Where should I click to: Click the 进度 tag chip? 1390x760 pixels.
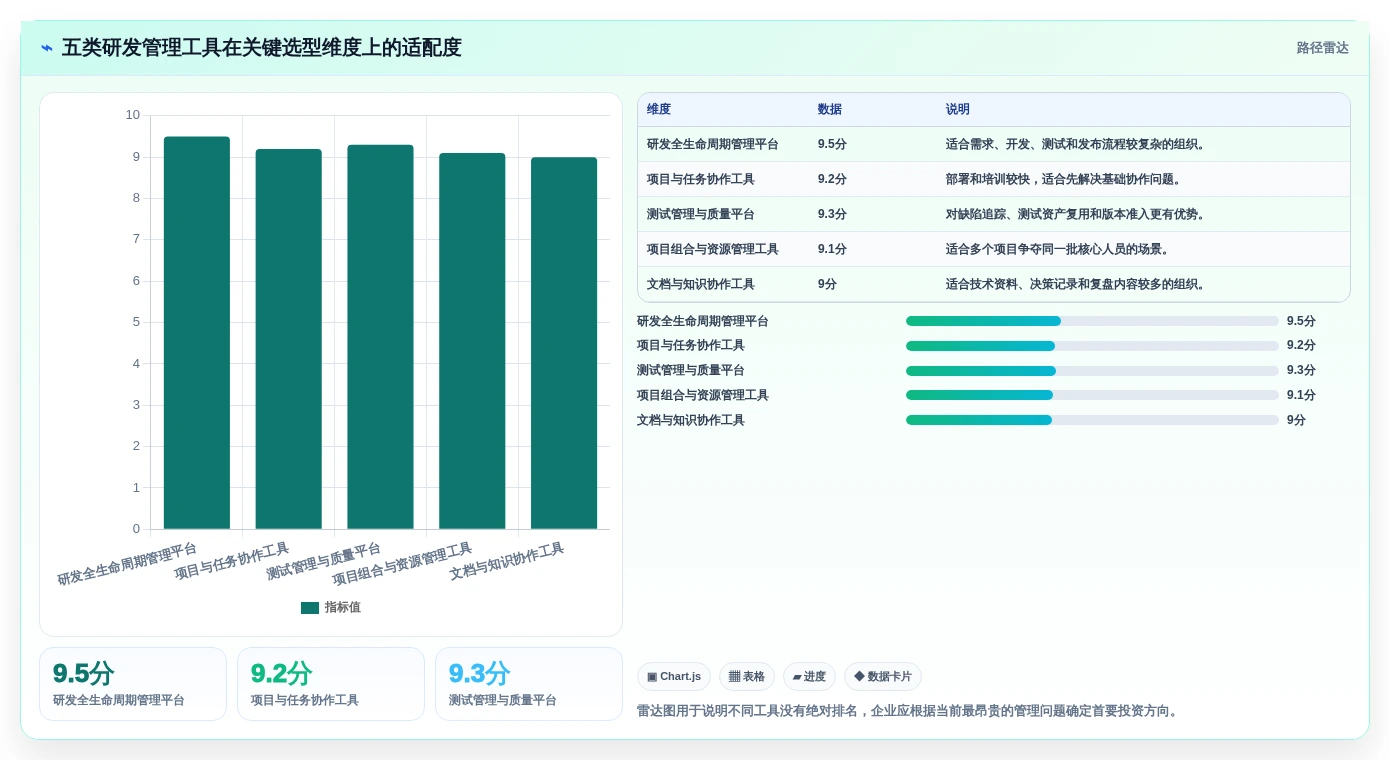pos(809,677)
